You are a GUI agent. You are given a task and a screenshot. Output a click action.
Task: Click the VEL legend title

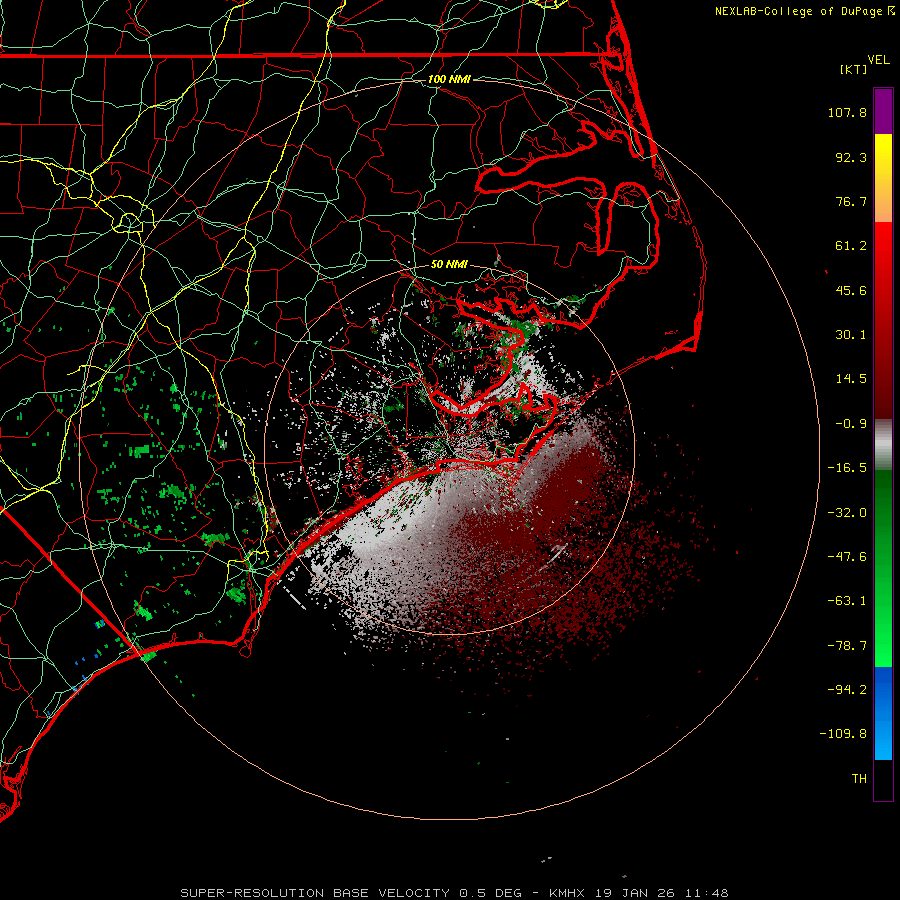pos(878,59)
